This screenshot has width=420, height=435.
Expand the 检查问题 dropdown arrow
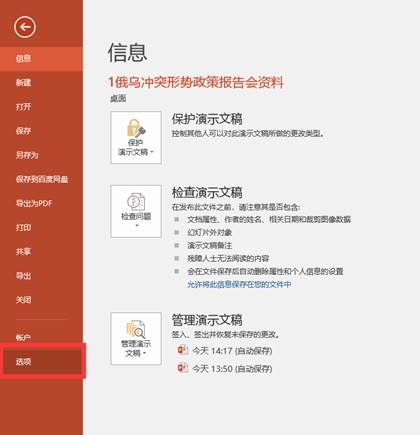coord(136,226)
